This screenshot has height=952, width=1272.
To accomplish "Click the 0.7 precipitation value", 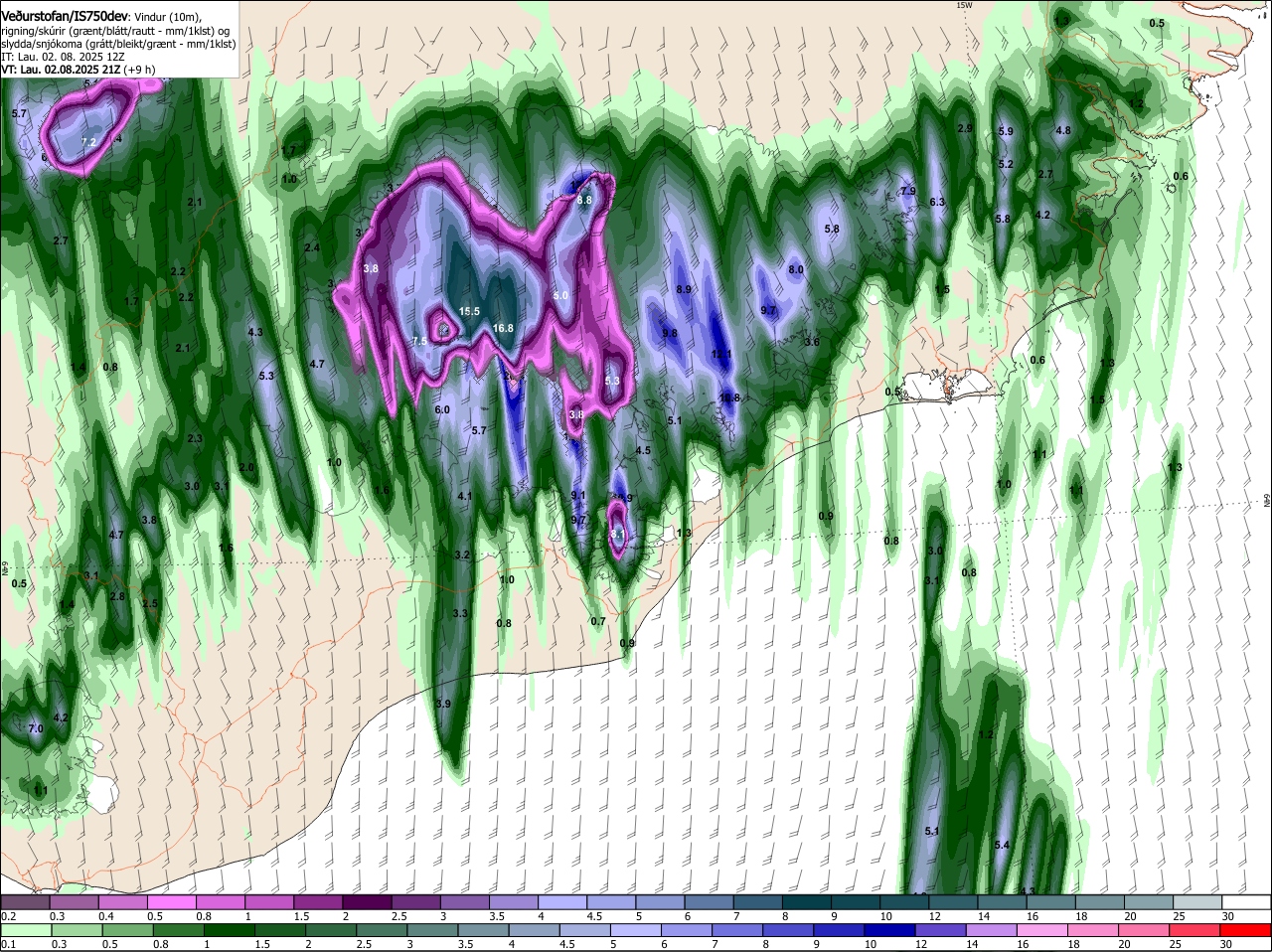I will 598,621.
